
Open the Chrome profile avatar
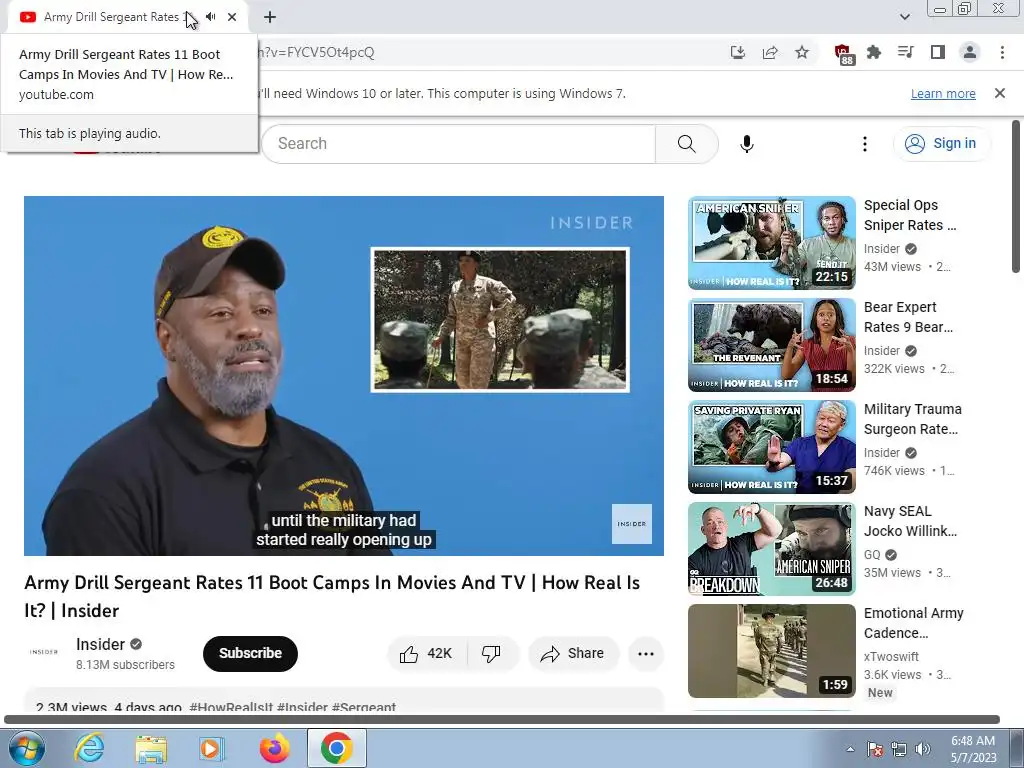(970, 52)
